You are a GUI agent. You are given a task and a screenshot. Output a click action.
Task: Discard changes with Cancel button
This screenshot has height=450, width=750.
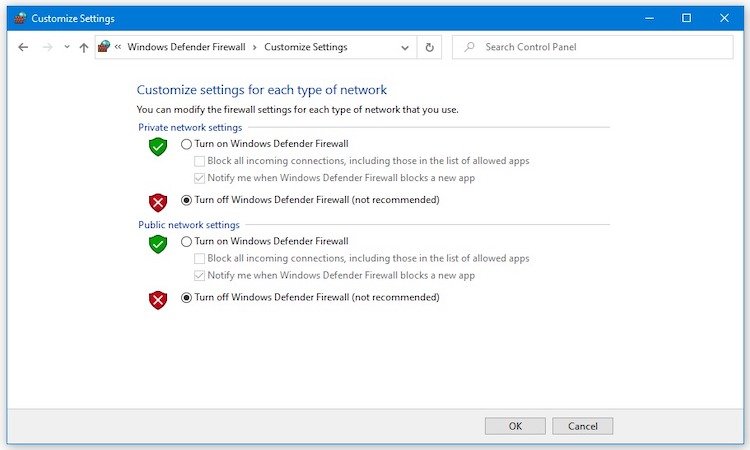click(x=583, y=426)
